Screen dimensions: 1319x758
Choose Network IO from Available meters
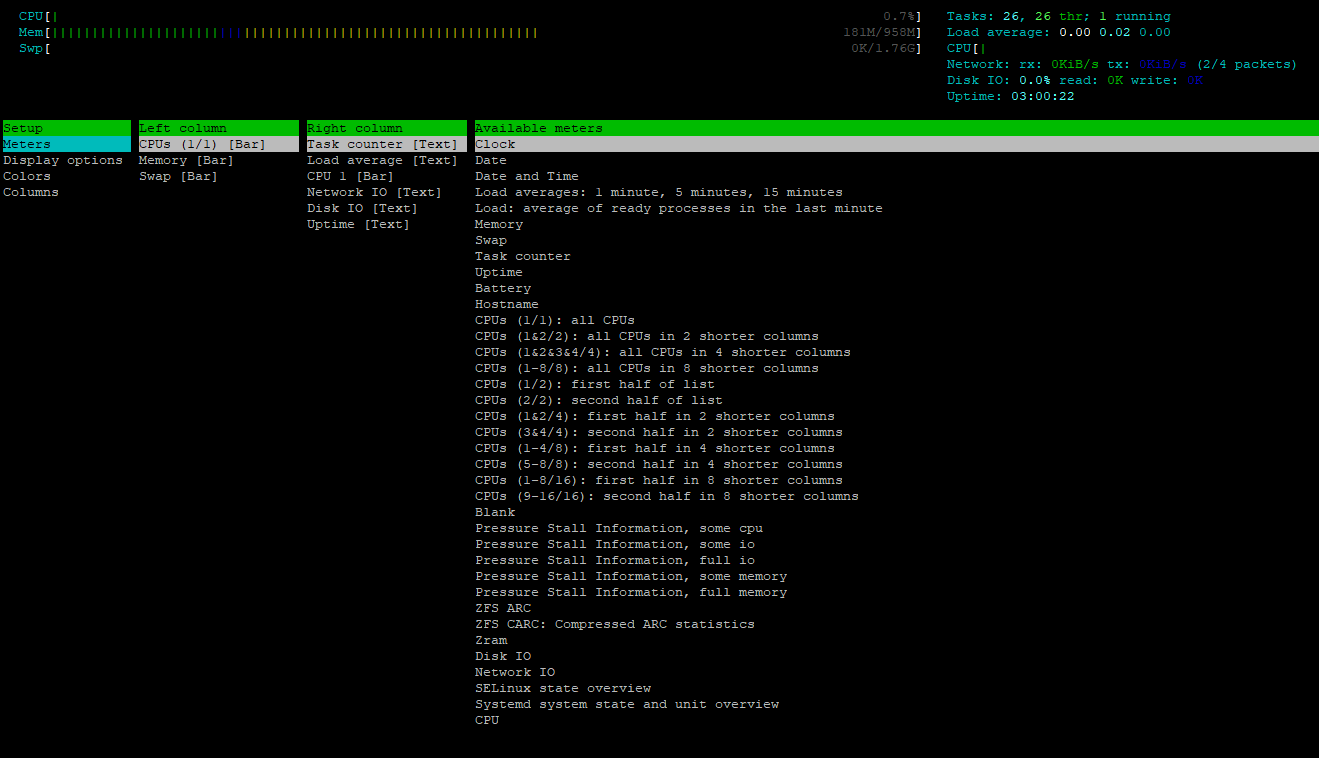coord(515,672)
